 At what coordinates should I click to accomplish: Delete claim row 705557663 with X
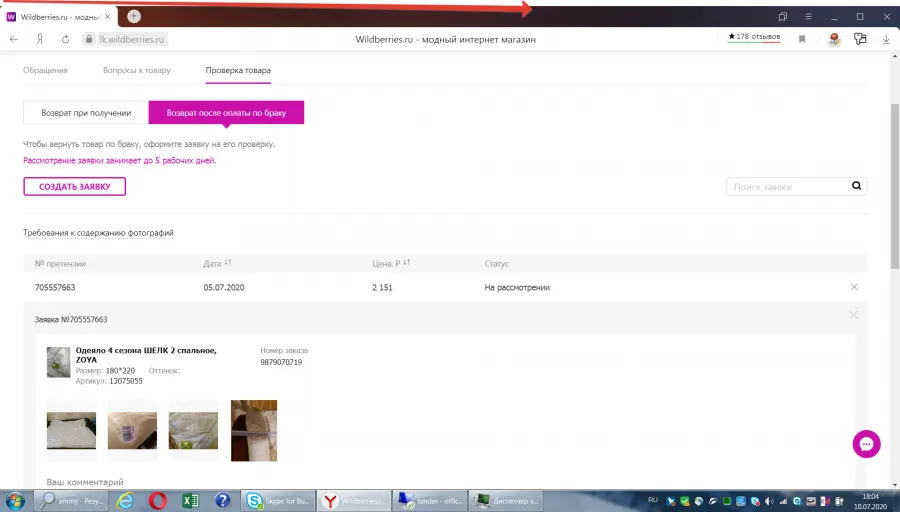pyautogui.click(x=854, y=287)
